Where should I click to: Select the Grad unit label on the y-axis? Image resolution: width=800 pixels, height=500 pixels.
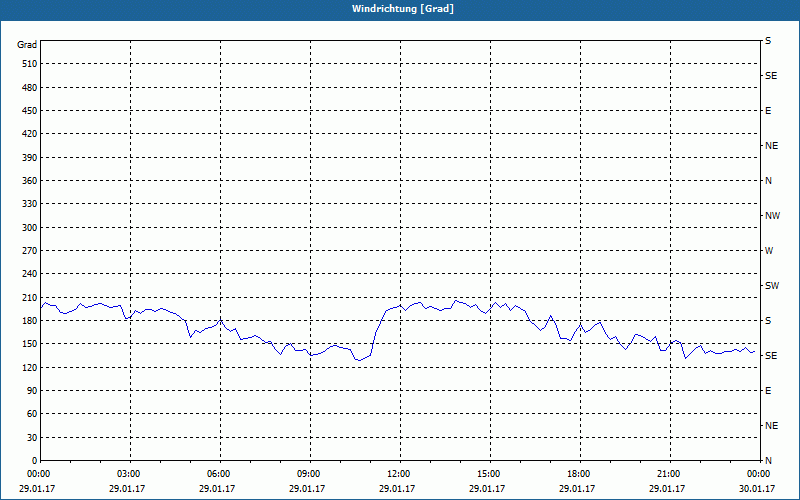click(27, 45)
